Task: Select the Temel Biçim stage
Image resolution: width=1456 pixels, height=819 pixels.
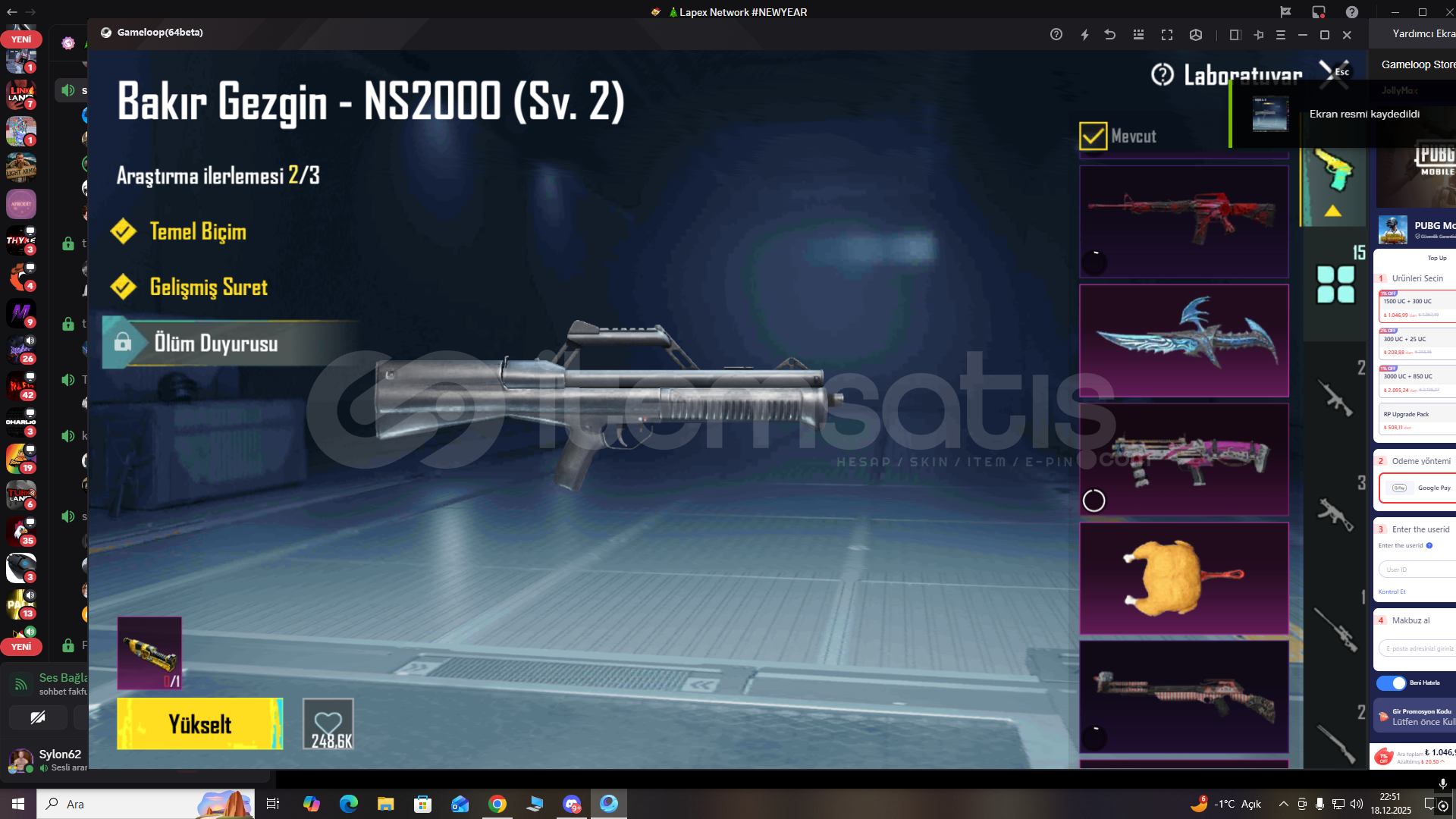Action: click(198, 231)
